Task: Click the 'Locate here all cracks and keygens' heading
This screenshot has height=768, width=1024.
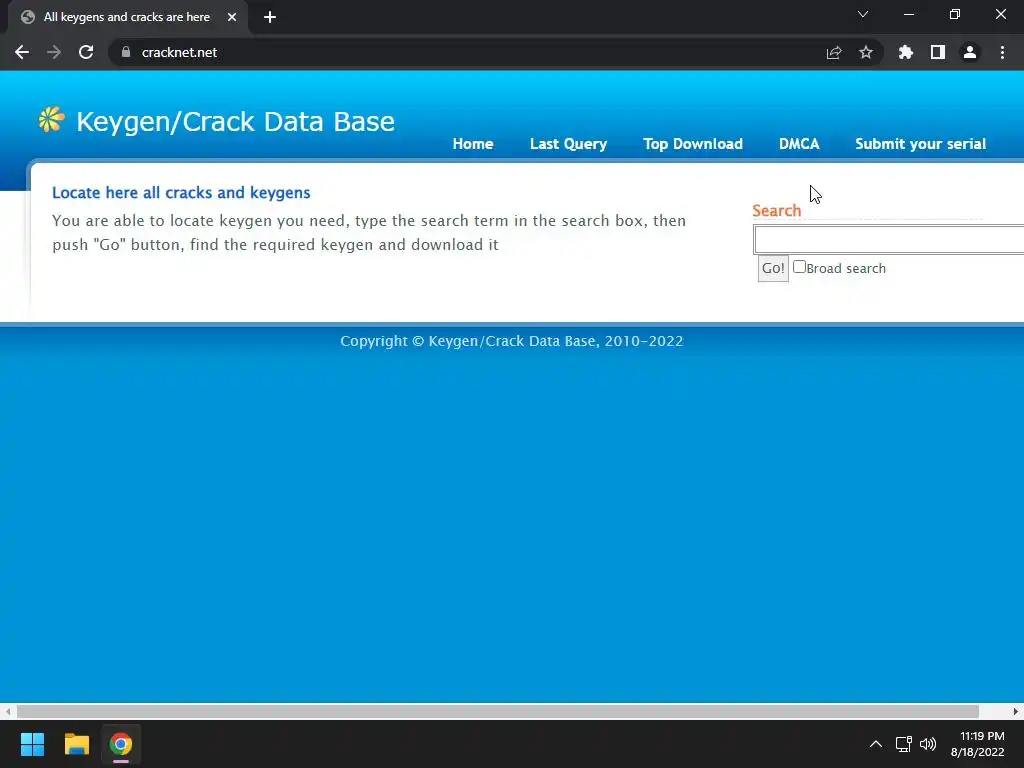Action: click(x=181, y=193)
